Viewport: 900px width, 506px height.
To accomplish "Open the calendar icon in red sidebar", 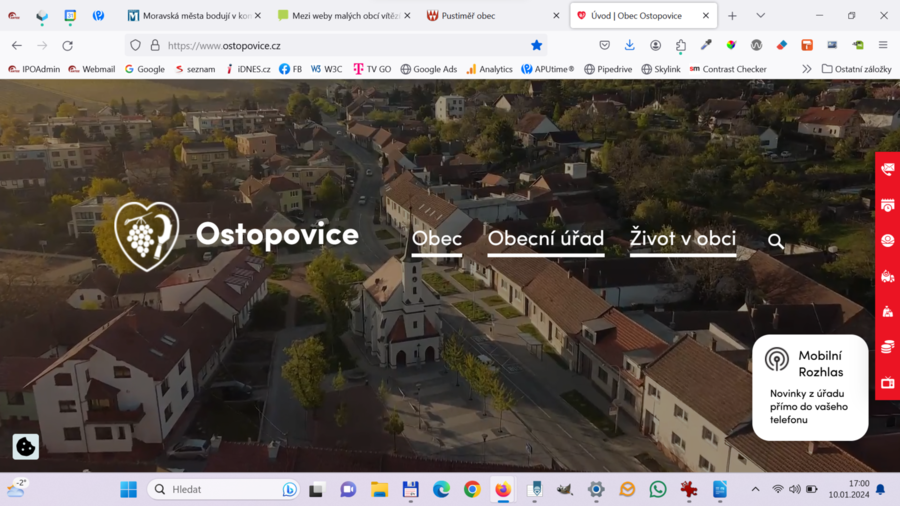I will pyautogui.click(x=887, y=205).
